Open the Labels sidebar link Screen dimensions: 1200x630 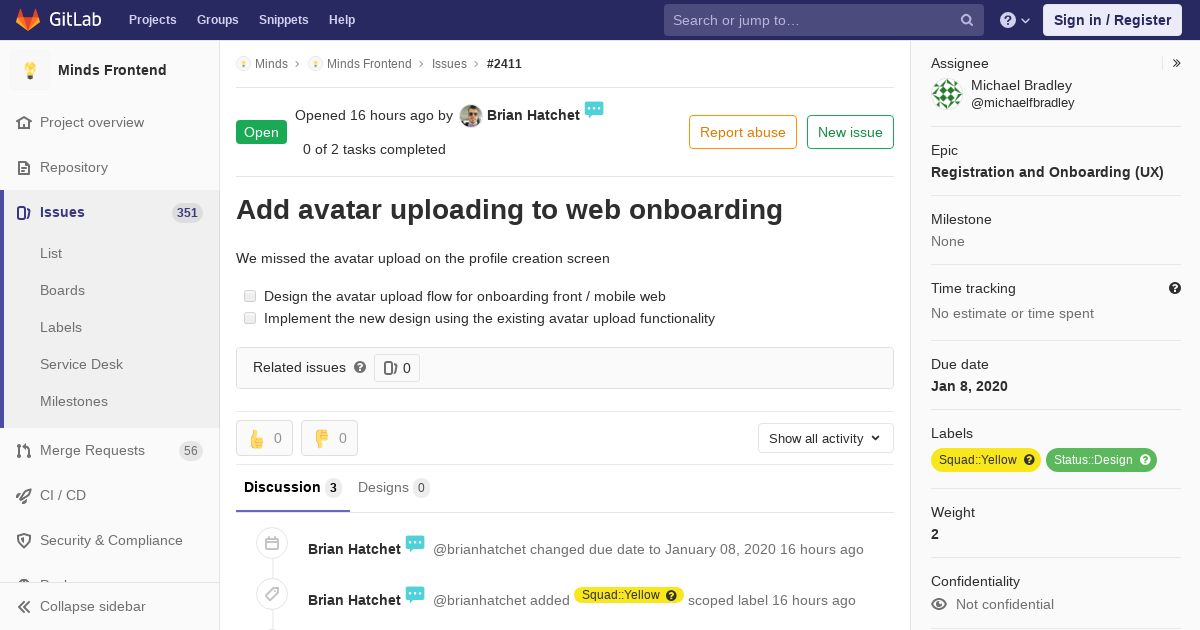pyautogui.click(x=61, y=327)
